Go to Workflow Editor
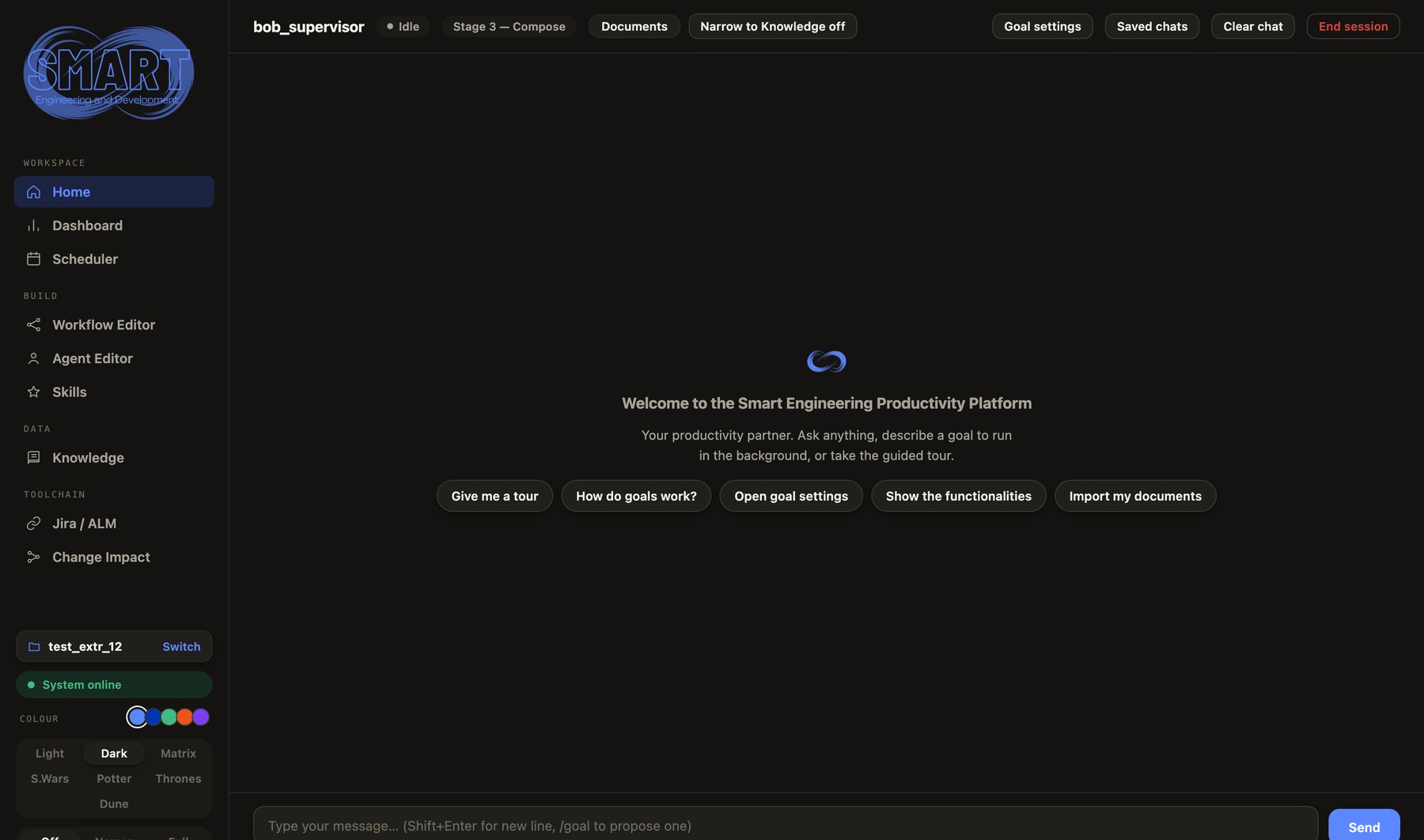Viewport: 1424px width, 840px height. click(x=114, y=325)
